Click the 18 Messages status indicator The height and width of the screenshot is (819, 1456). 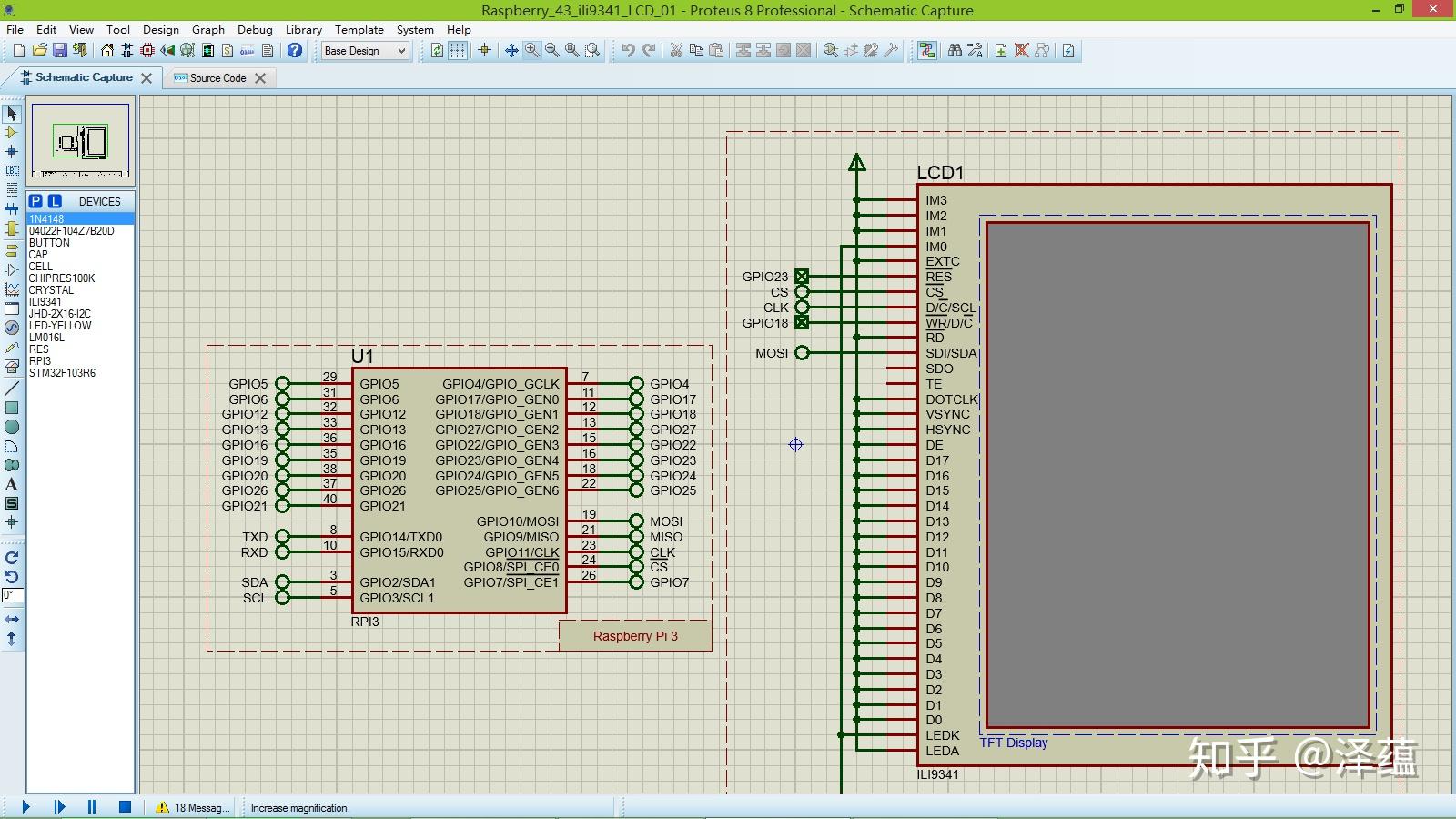[x=192, y=807]
